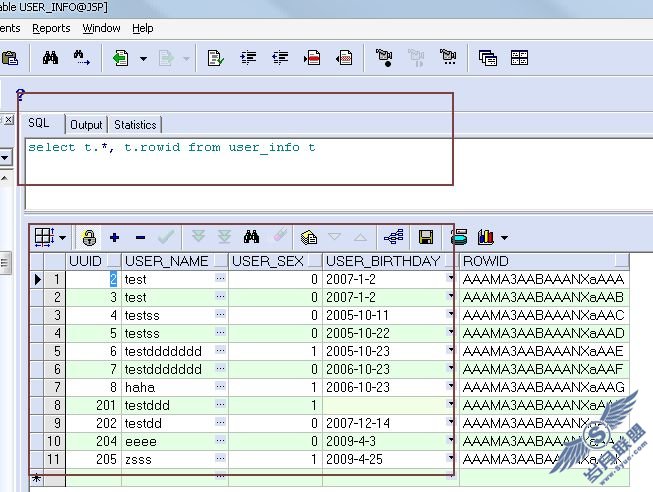653x492 pixels.
Task: Switch to the SQL tab
Action: click(39, 123)
